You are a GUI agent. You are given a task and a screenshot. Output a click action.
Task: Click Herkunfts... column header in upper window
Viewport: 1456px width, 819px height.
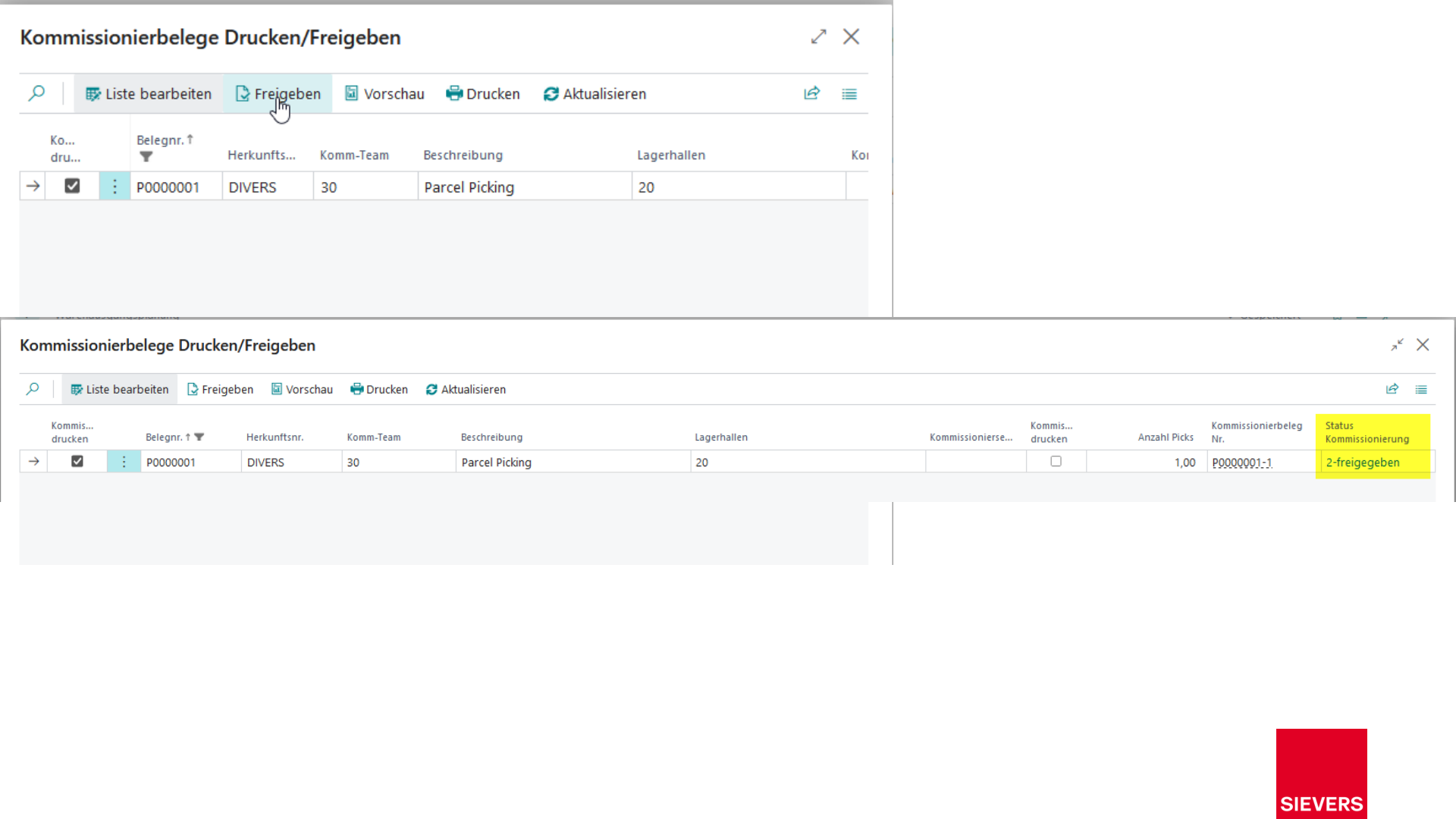click(x=262, y=155)
